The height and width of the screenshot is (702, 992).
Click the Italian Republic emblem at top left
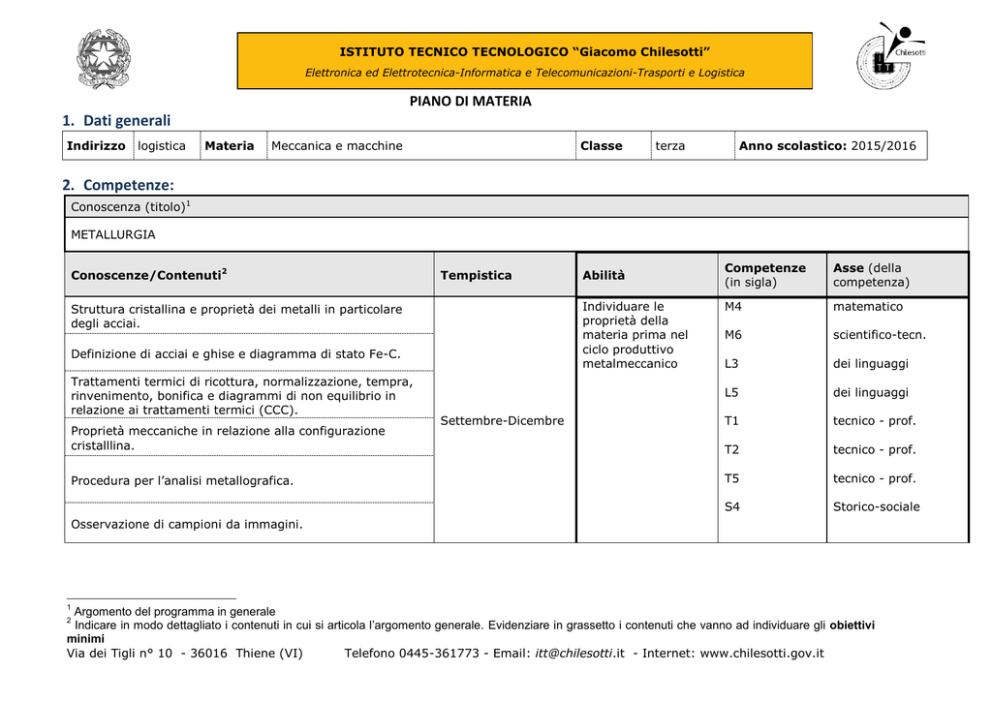point(111,58)
